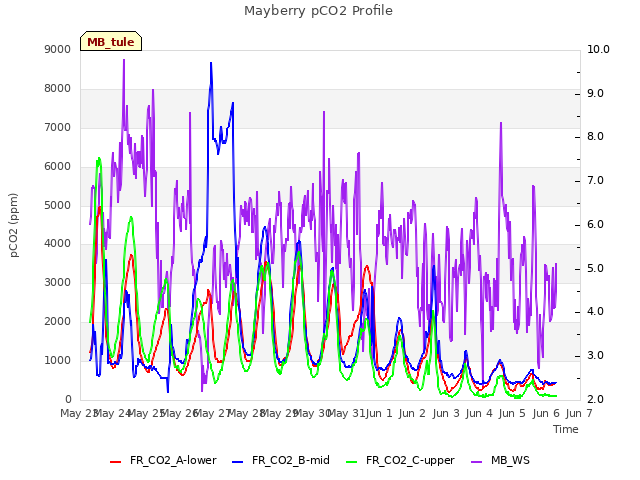Click the purple MB_WS spike near Jun 5
Image resolution: width=640 pixels, height=480 pixels.
click(501, 123)
